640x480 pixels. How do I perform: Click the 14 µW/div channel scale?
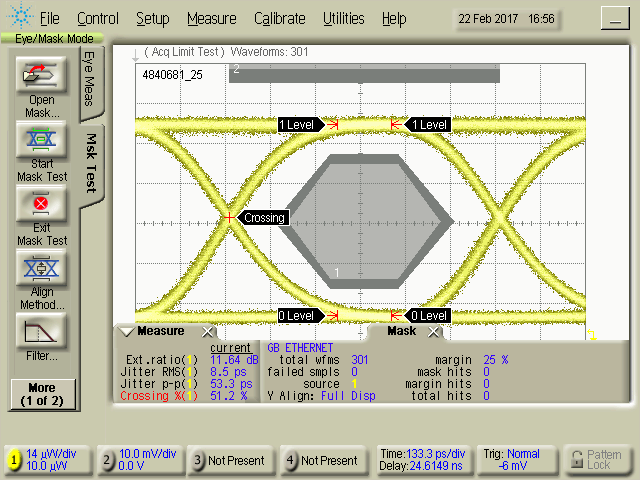point(51,454)
